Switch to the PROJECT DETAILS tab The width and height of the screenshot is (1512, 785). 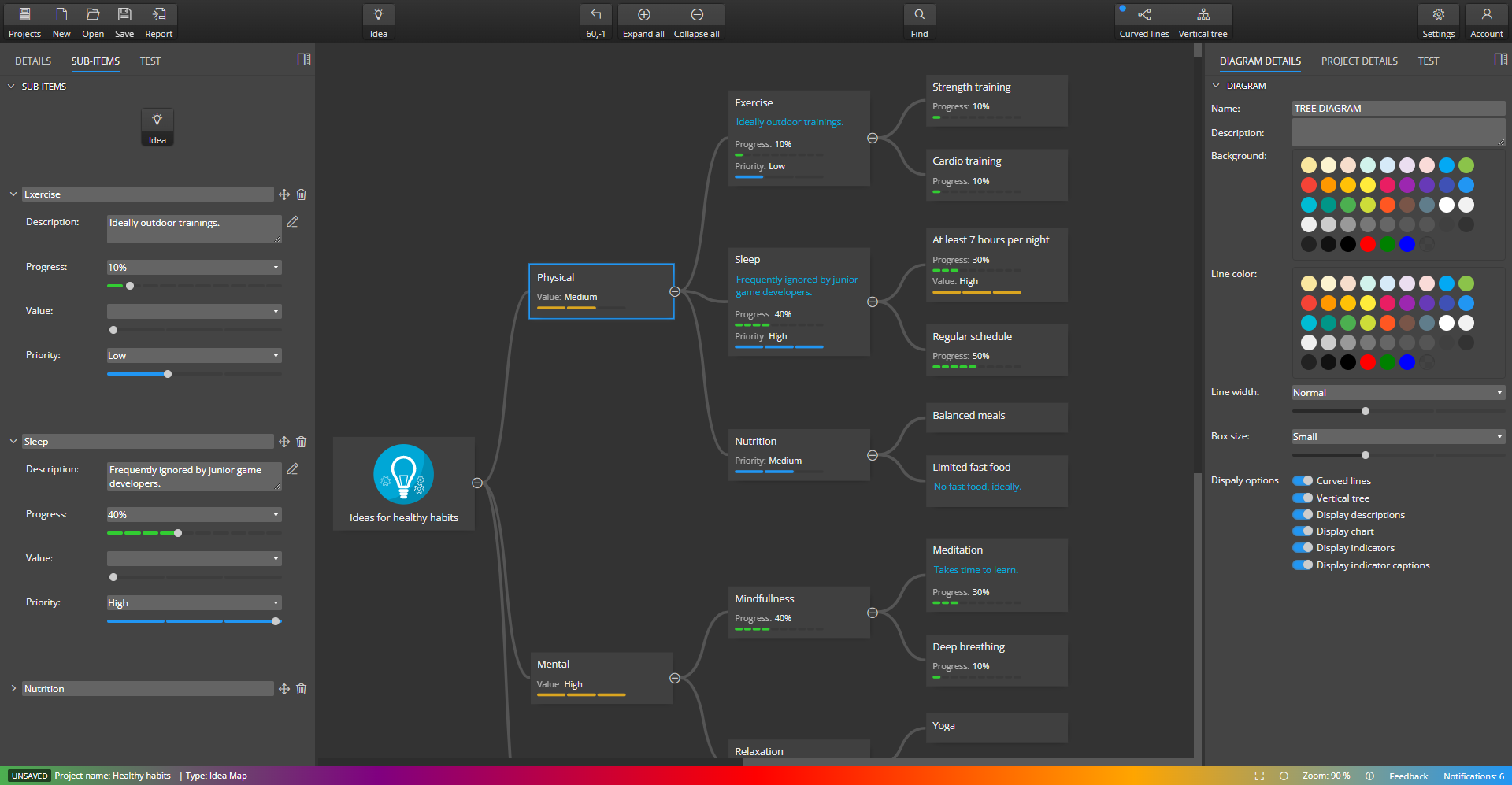tap(1359, 61)
